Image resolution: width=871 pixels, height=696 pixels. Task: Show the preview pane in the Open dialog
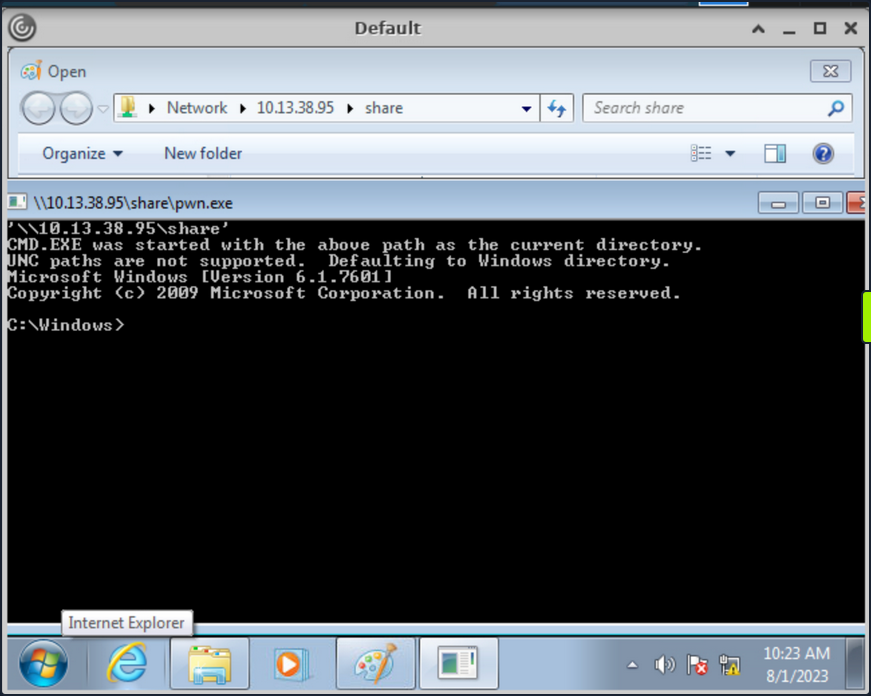pos(775,153)
